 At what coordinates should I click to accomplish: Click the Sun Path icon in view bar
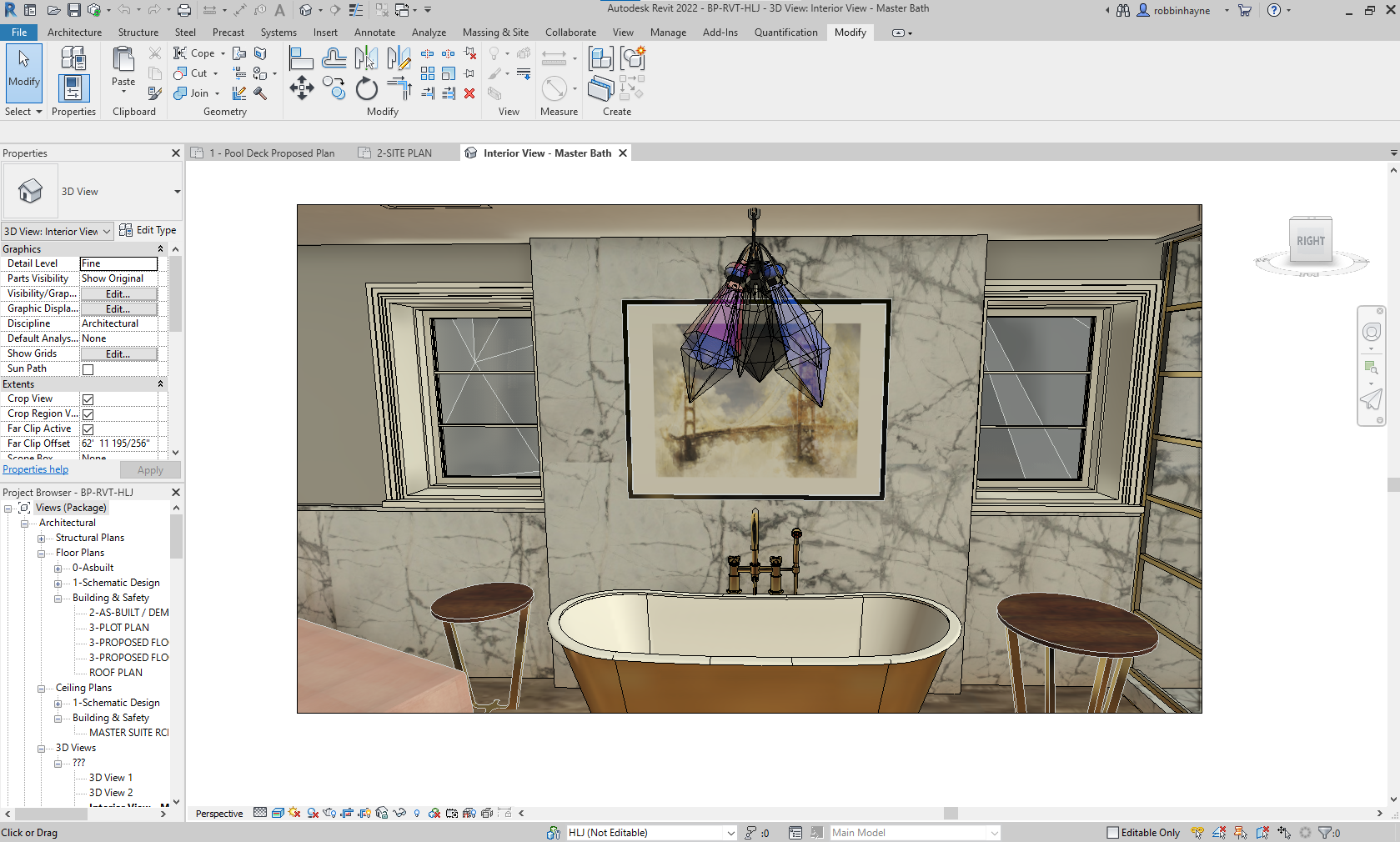pyautogui.click(x=294, y=813)
